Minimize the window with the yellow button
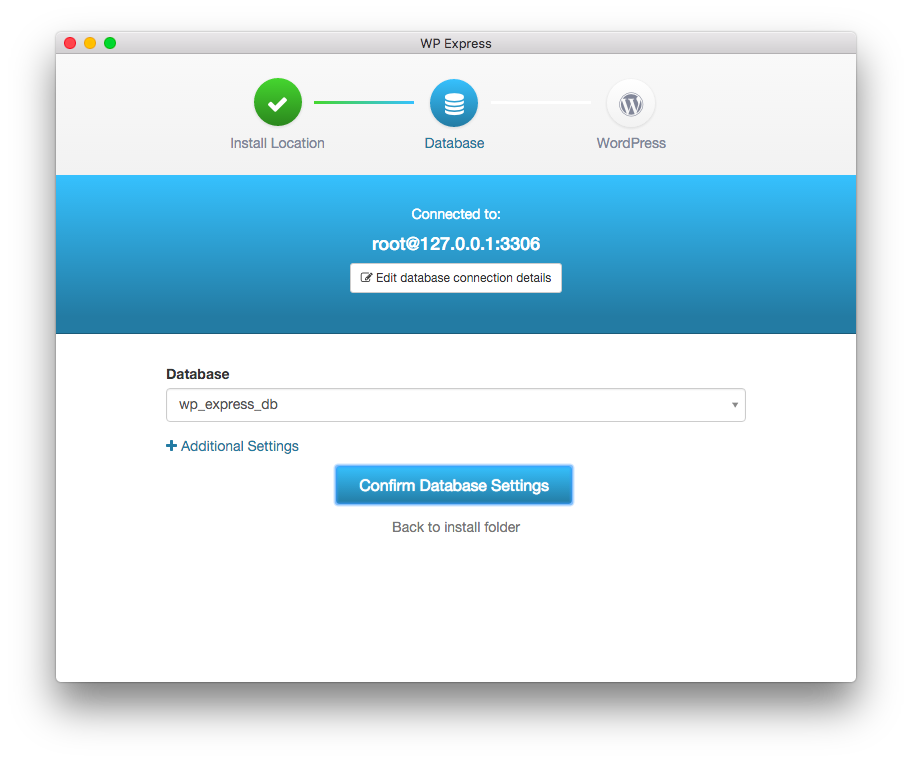The width and height of the screenshot is (912, 762). tap(90, 43)
